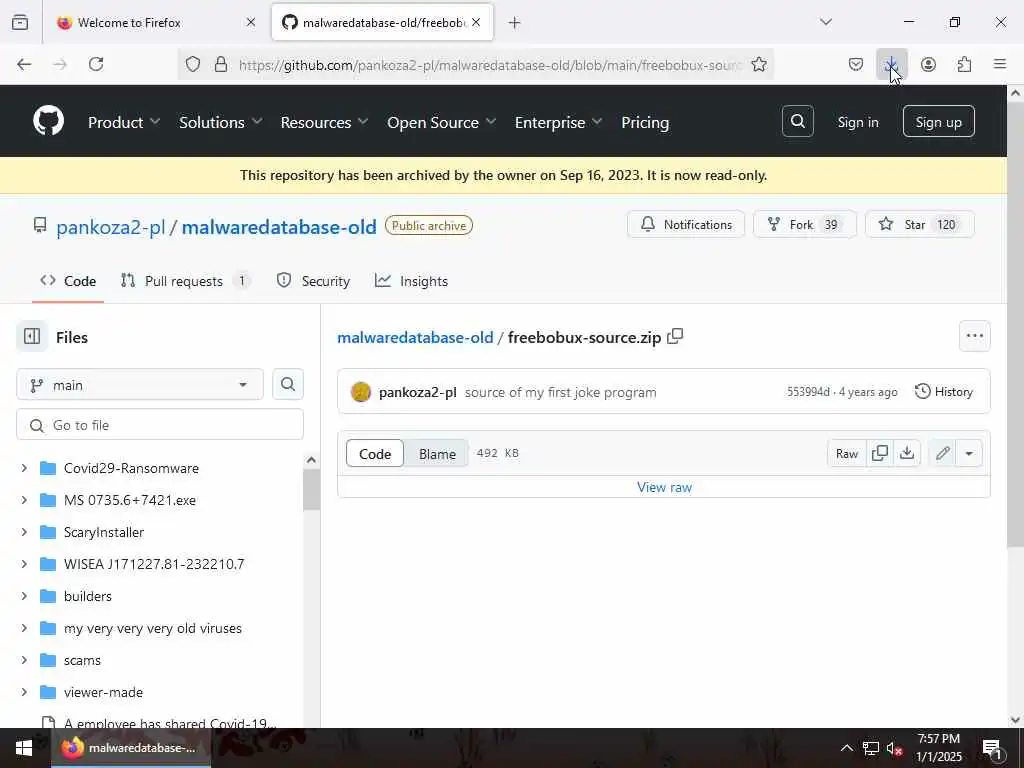Click the Sign in link
Screen dimensions: 1024x768
tap(858, 122)
